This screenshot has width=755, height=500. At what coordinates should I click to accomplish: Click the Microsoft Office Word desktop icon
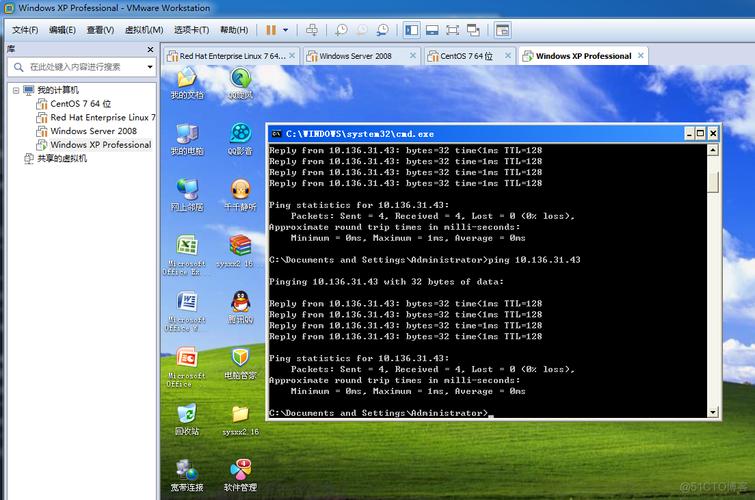[x=186, y=311]
